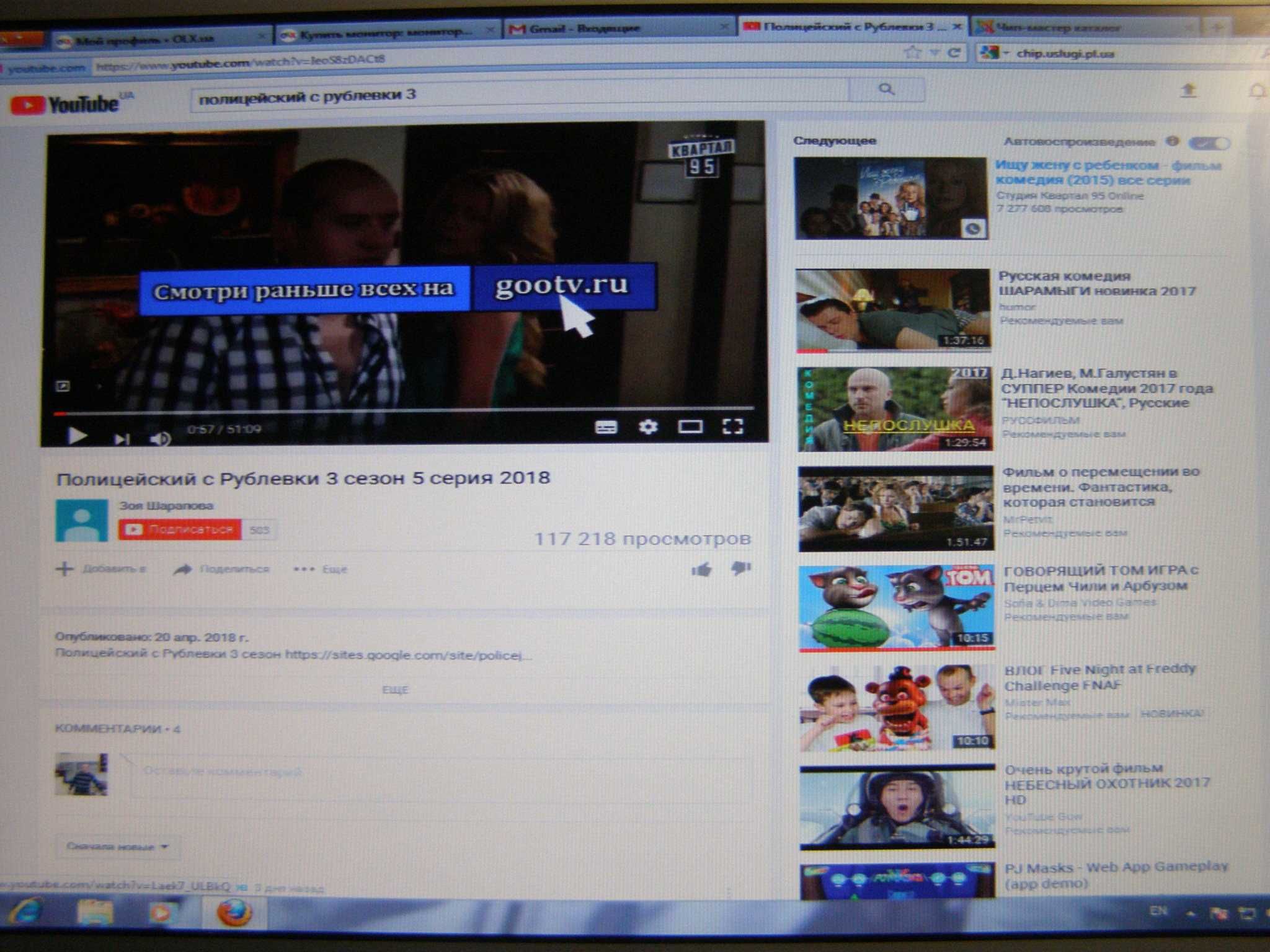The image size is (1270, 952).
Task: Click the channel avatar of Зоя Шарапова
Action: [x=81, y=520]
